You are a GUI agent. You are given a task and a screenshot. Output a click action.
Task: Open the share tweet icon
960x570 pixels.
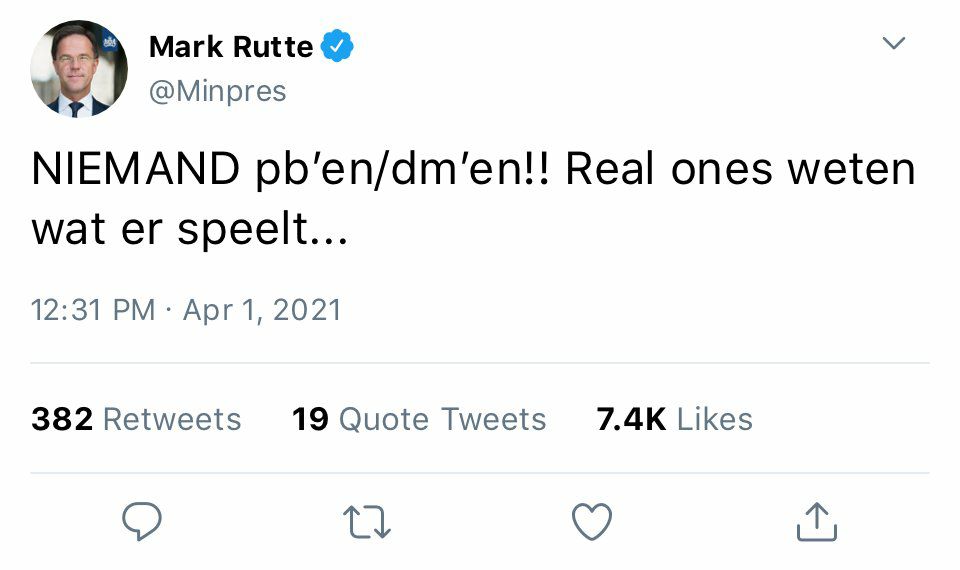pyautogui.click(x=816, y=521)
